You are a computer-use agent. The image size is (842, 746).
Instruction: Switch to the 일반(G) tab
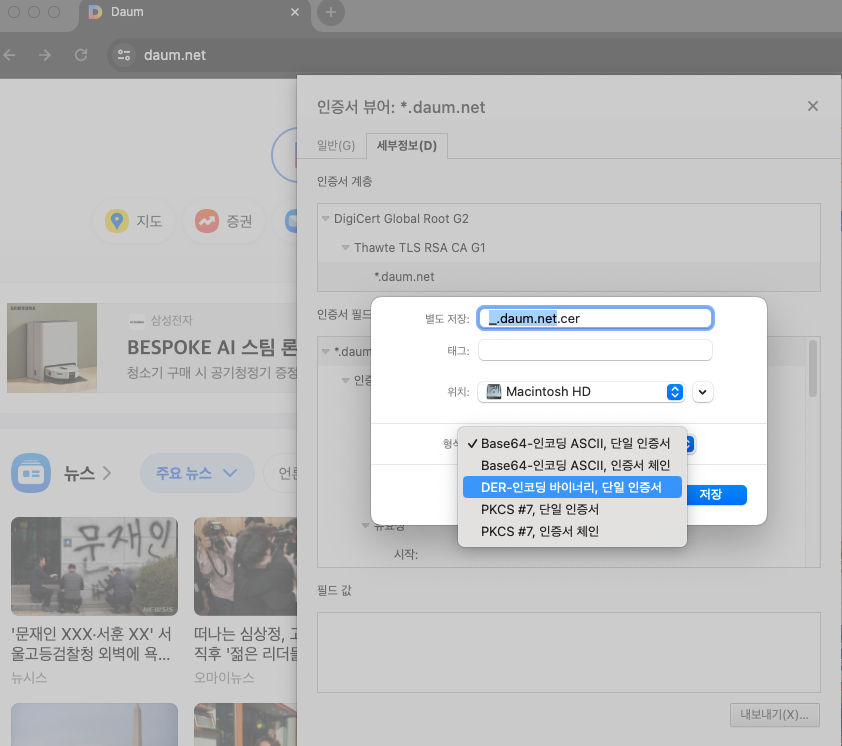tap(336, 146)
